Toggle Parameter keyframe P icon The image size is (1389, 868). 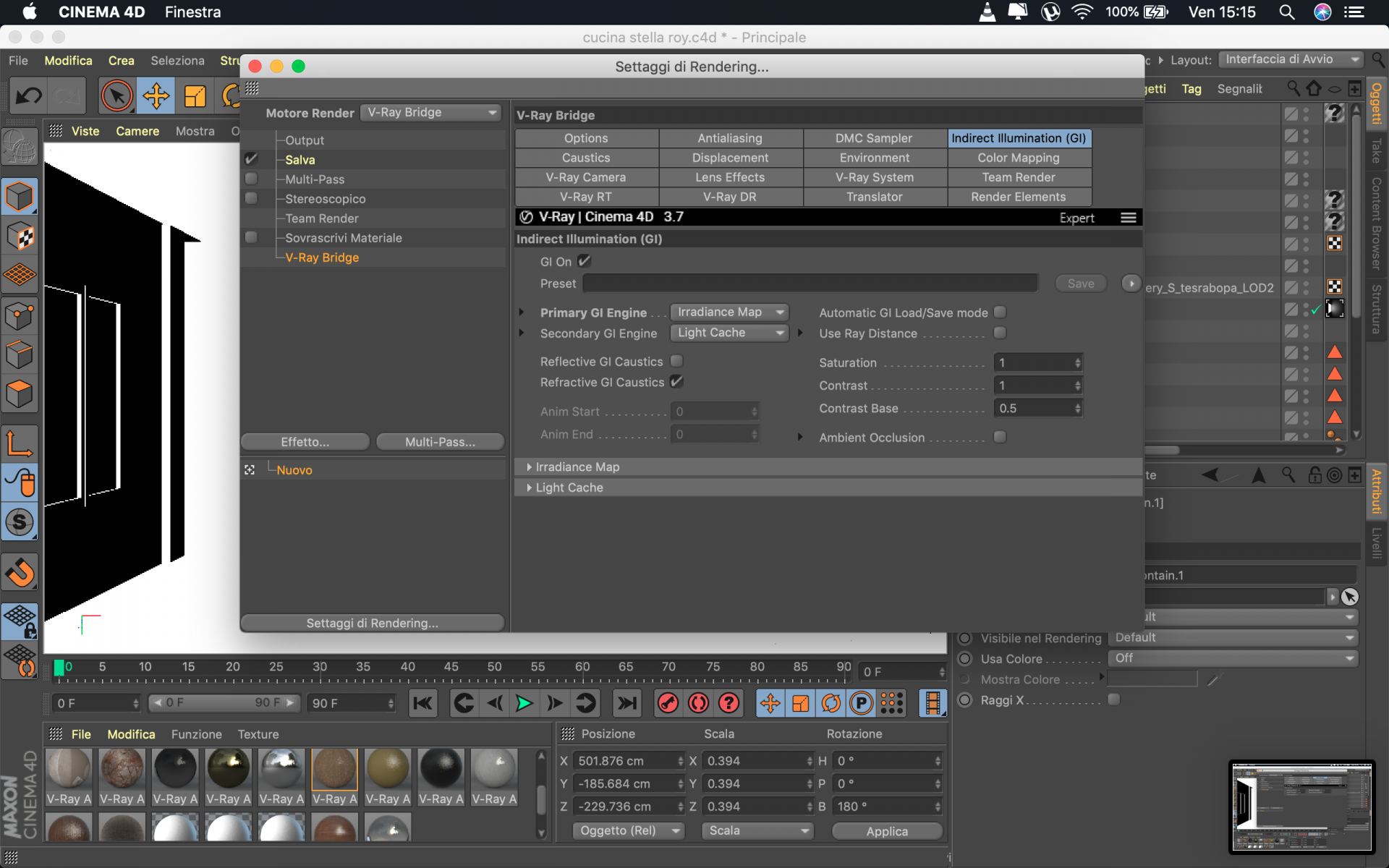tap(861, 703)
